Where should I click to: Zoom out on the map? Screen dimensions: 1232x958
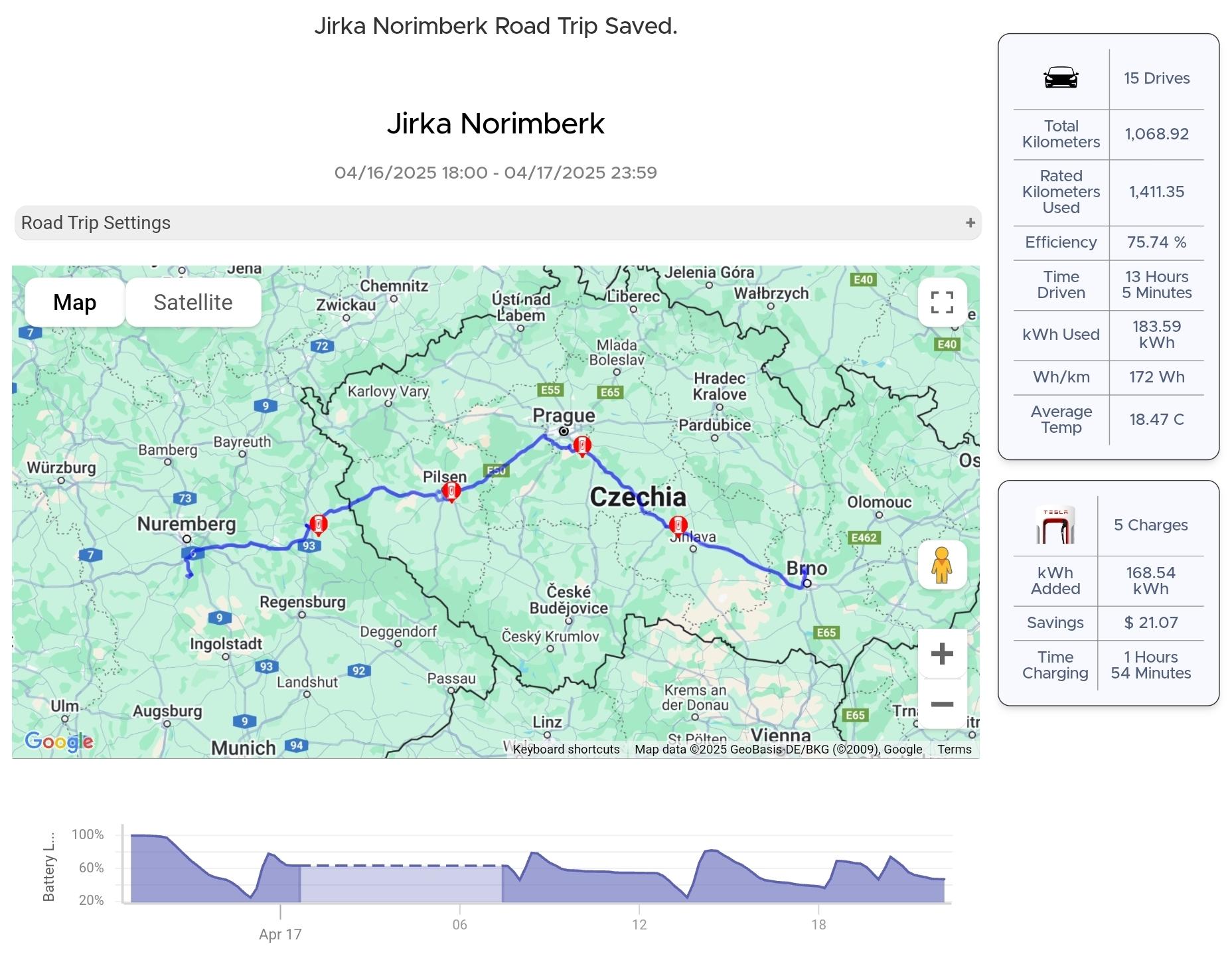coord(941,704)
